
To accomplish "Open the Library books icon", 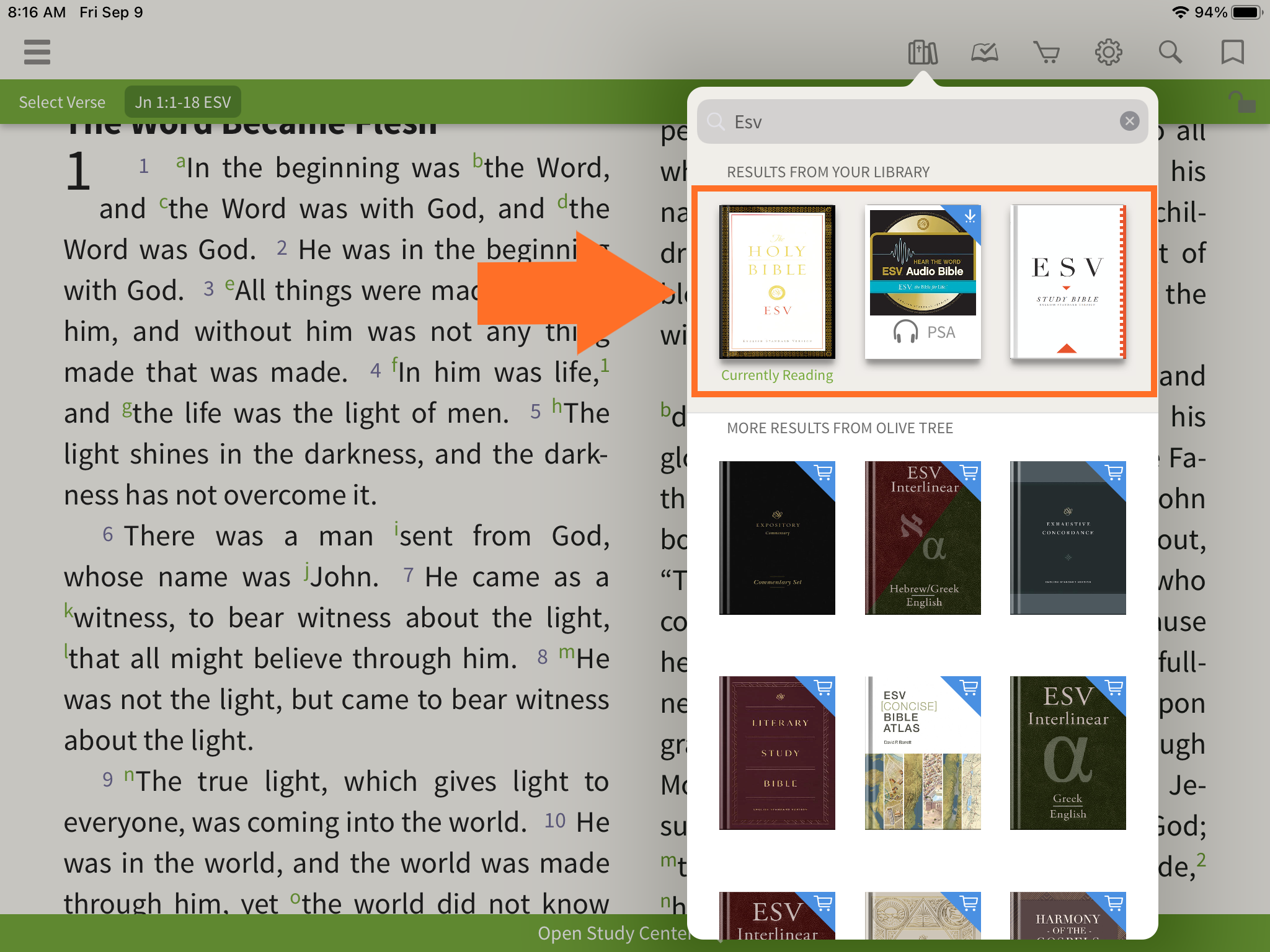I will [923, 53].
